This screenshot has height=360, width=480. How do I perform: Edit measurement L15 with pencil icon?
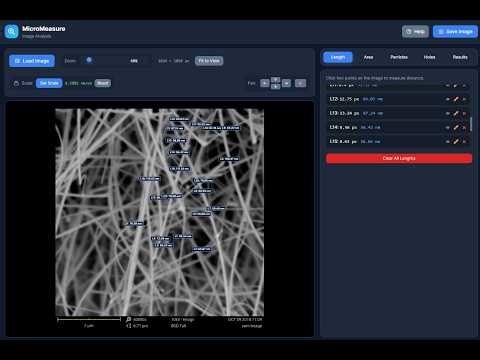456,141
